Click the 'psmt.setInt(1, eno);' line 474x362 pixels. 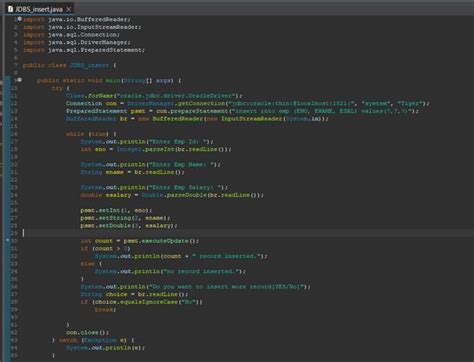coord(116,210)
